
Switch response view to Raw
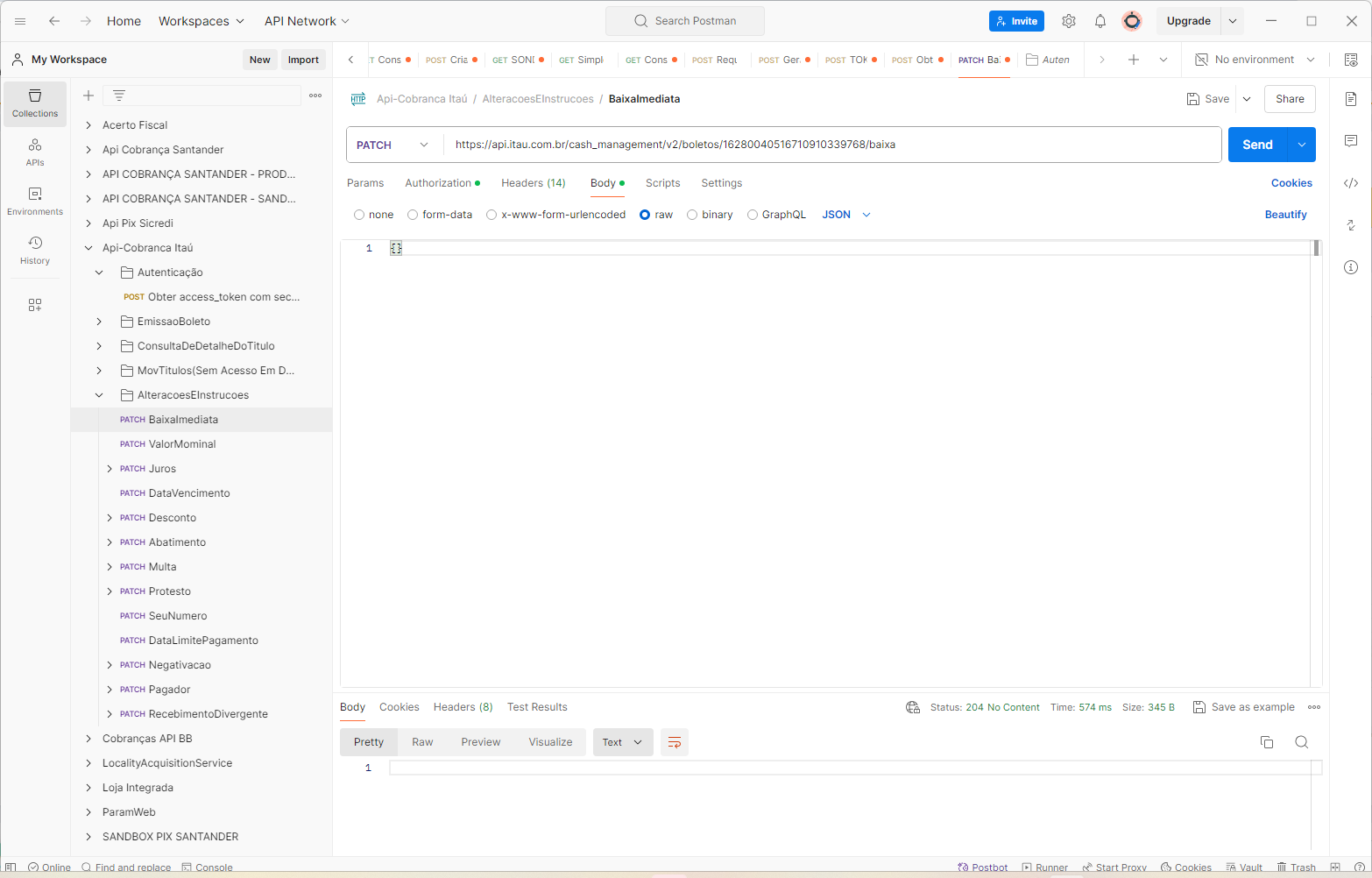pyautogui.click(x=422, y=742)
